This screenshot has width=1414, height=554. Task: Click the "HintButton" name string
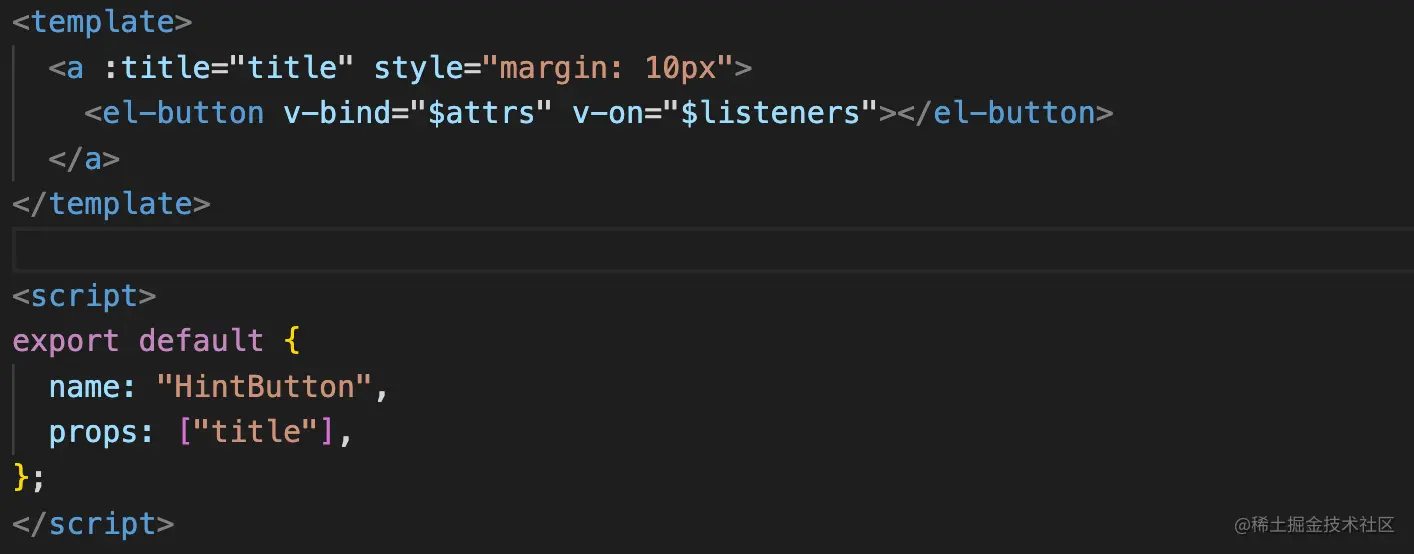pyautogui.click(x=265, y=386)
